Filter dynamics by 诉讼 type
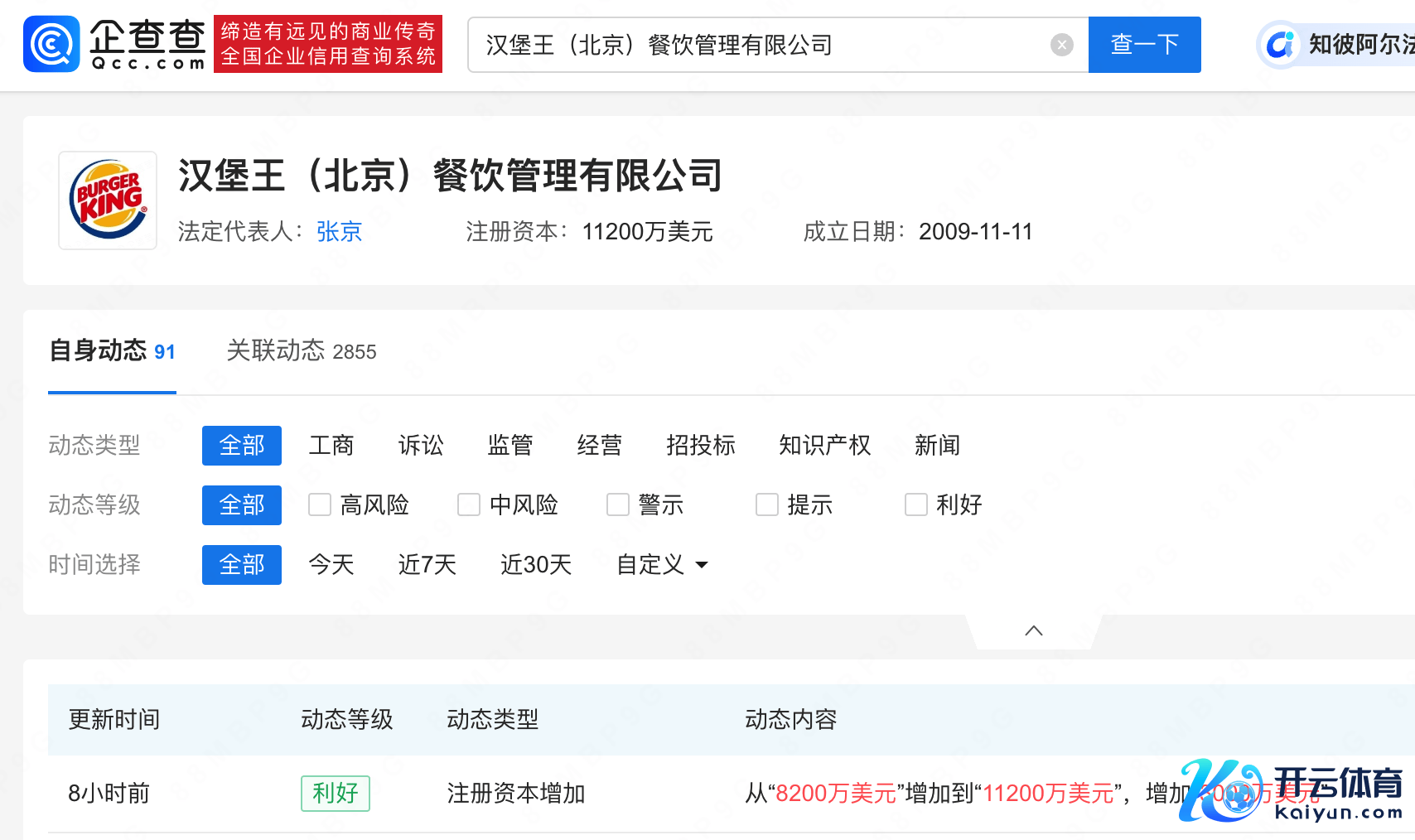This screenshot has height=840, width=1415. coord(421,446)
